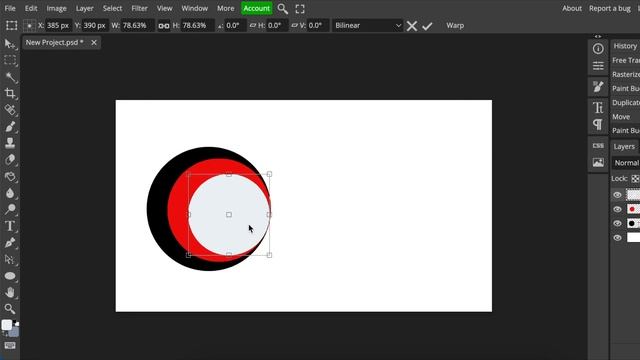Viewport: 640px width, 360px height.
Task: Click the free transform icon in options bar
Action: [11, 25]
